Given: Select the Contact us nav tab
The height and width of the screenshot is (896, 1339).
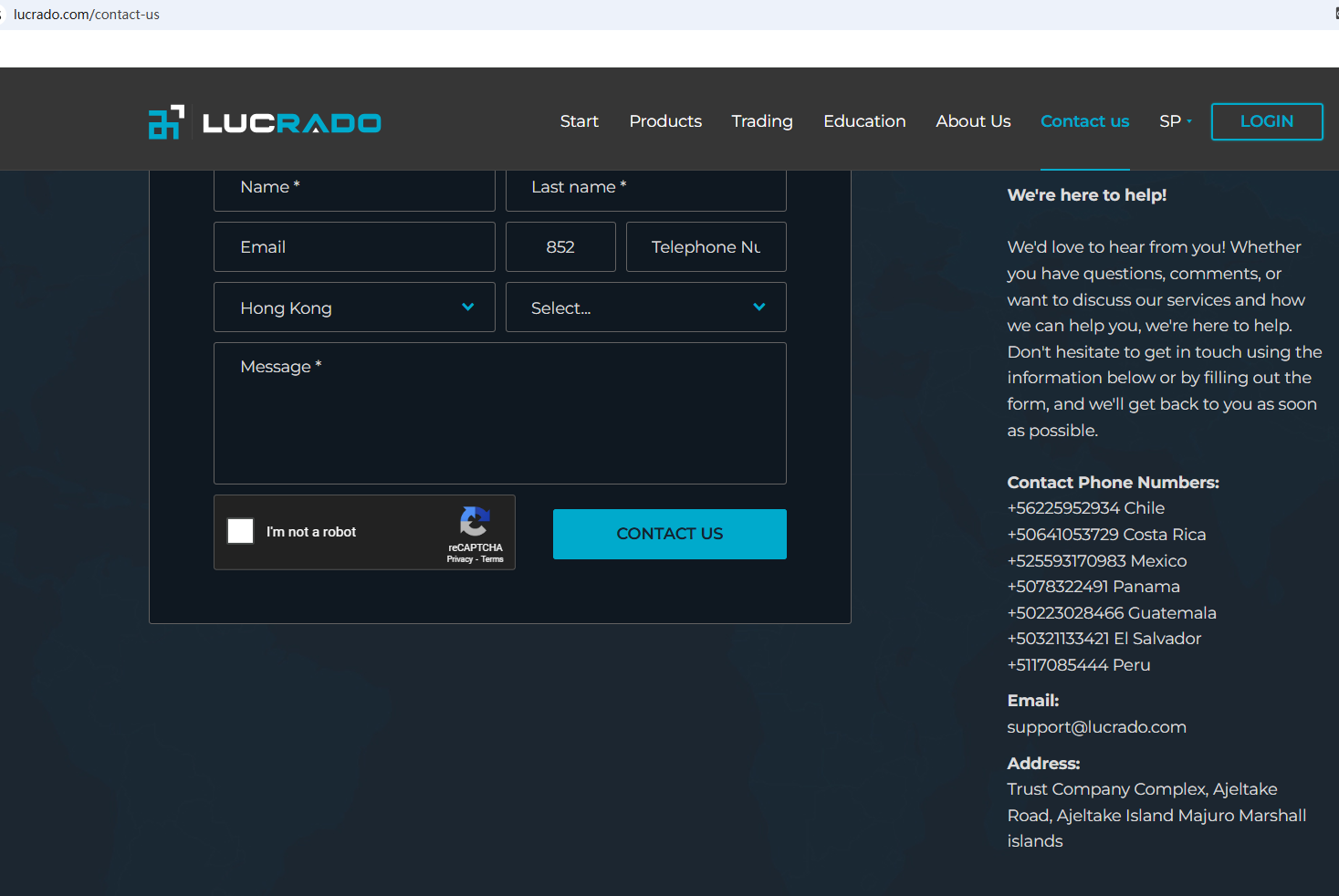Looking at the screenshot, I should 1084,121.
